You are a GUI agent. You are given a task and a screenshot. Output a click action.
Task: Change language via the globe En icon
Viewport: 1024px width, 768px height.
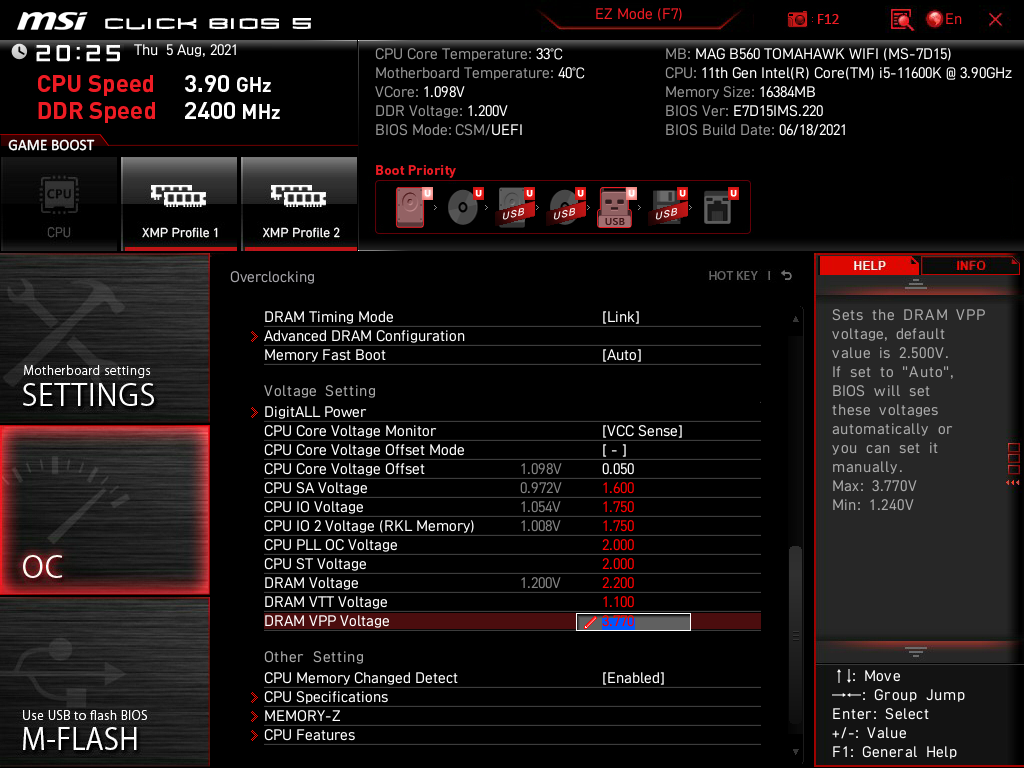point(944,20)
